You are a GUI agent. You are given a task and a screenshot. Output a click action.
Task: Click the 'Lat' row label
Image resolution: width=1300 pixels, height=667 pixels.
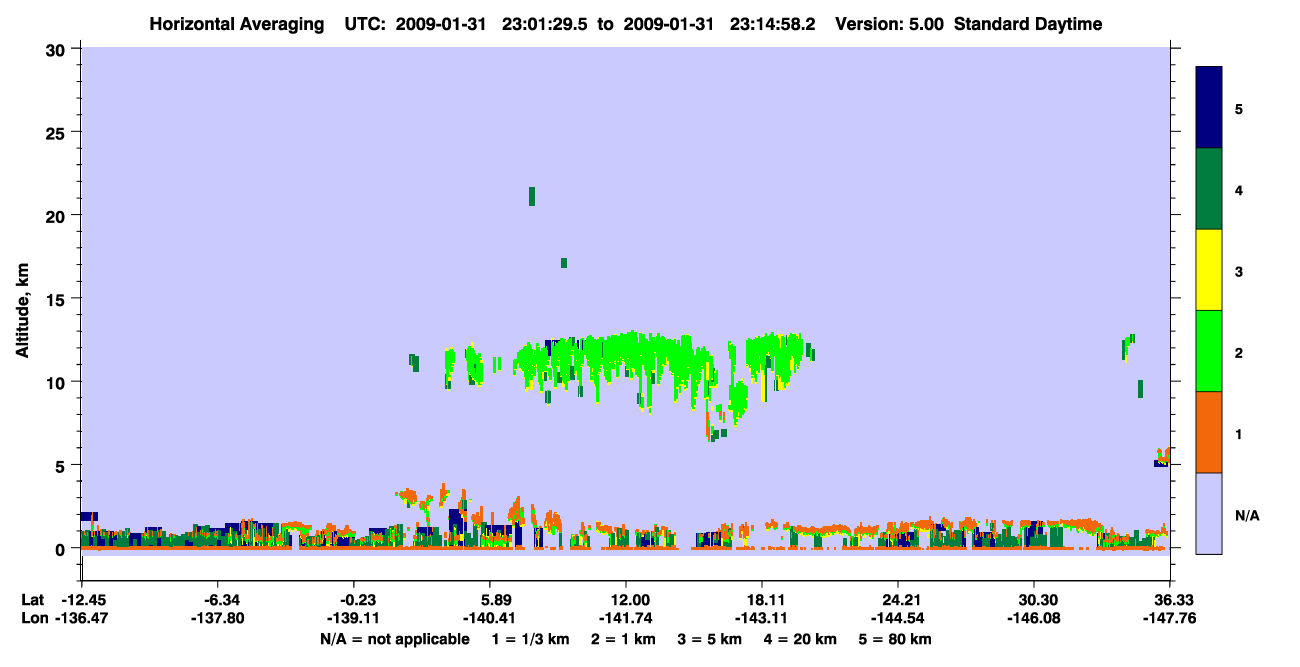point(33,600)
